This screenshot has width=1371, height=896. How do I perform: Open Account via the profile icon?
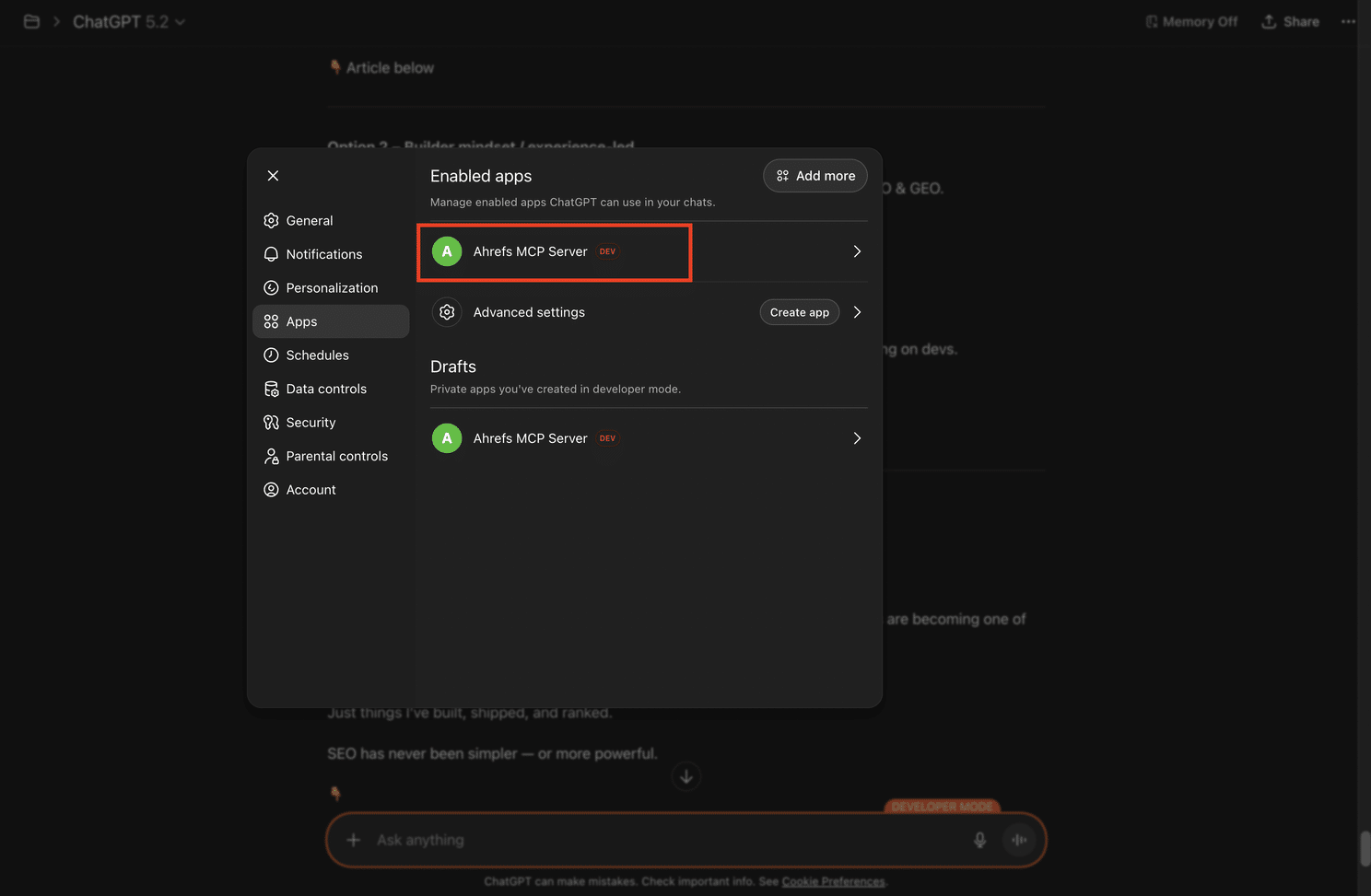(271, 490)
